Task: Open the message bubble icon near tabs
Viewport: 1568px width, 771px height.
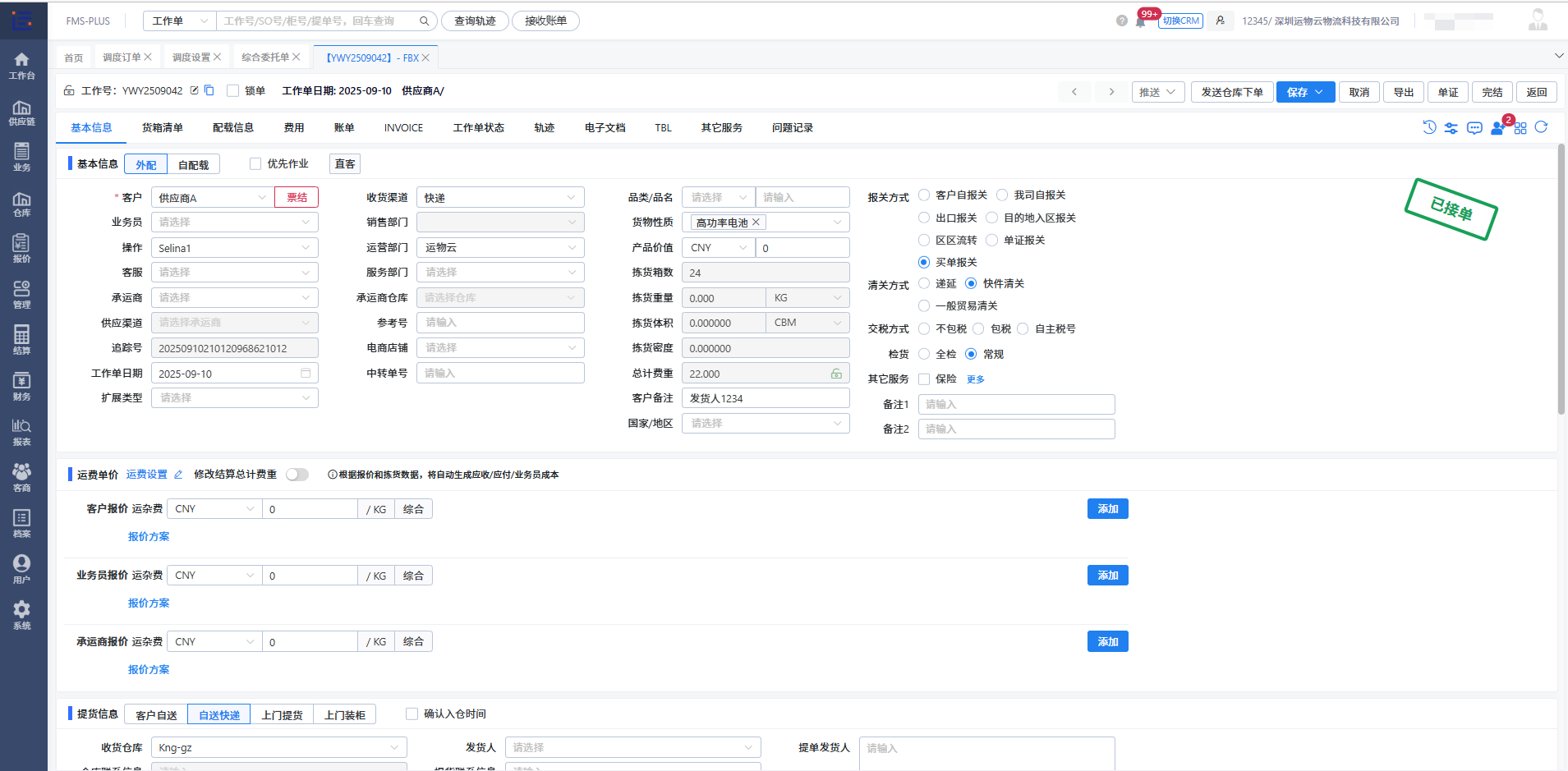Action: tap(1475, 127)
